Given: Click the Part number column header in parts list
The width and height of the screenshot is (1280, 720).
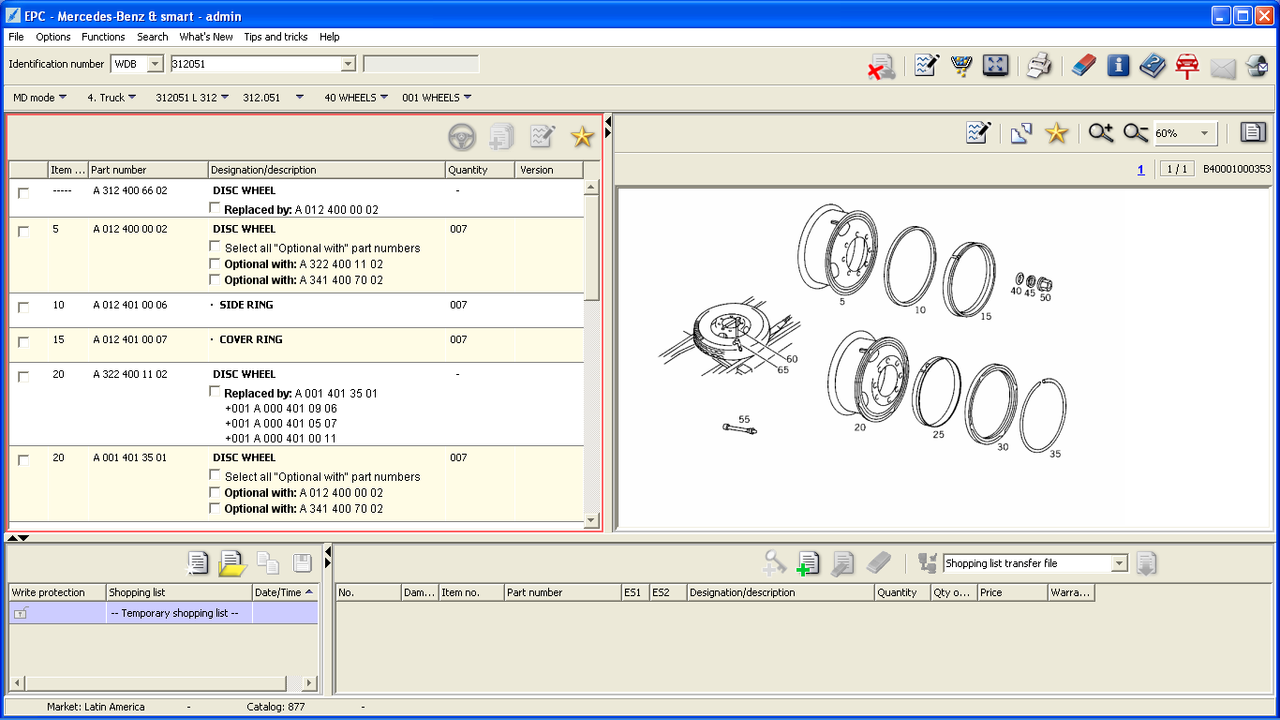Looking at the screenshot, I should tap(148, 170).
